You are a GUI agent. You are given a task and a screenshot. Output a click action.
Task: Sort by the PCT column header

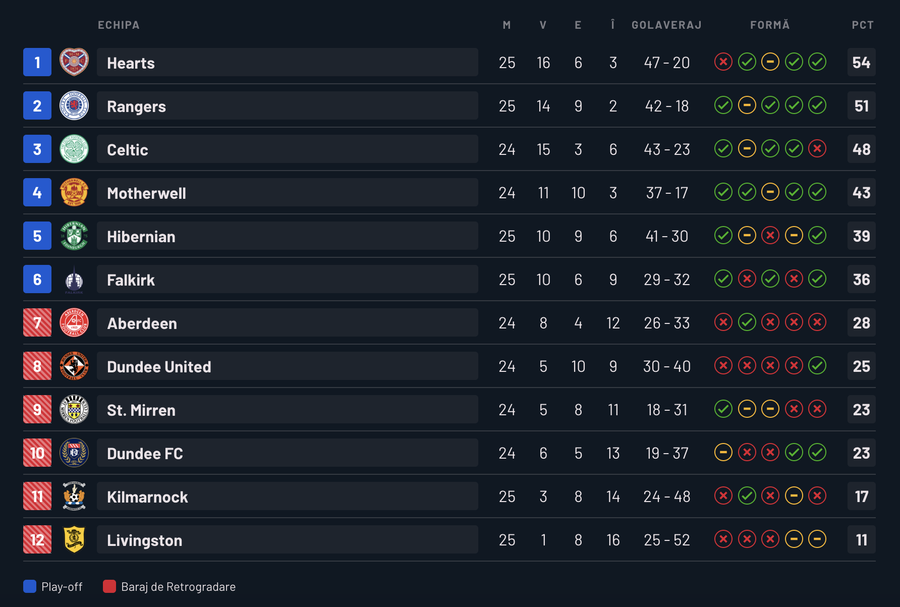pyautogui.click(x=862, y=25)
